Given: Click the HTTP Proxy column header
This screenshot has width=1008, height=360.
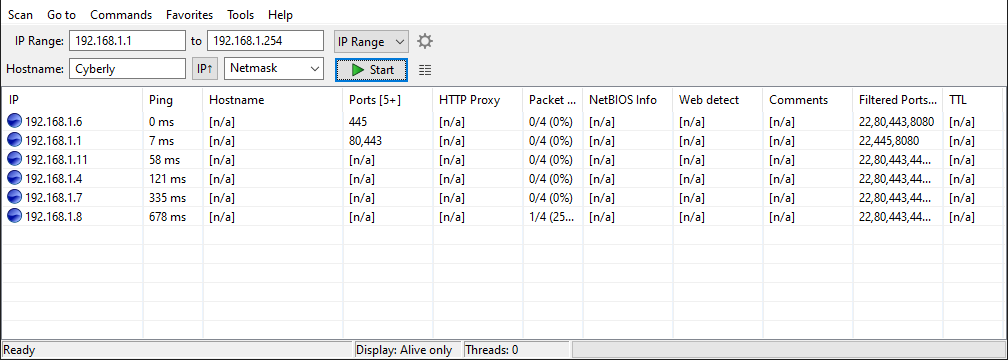Looking at the screenshot, I should click(x=478, y=100).
